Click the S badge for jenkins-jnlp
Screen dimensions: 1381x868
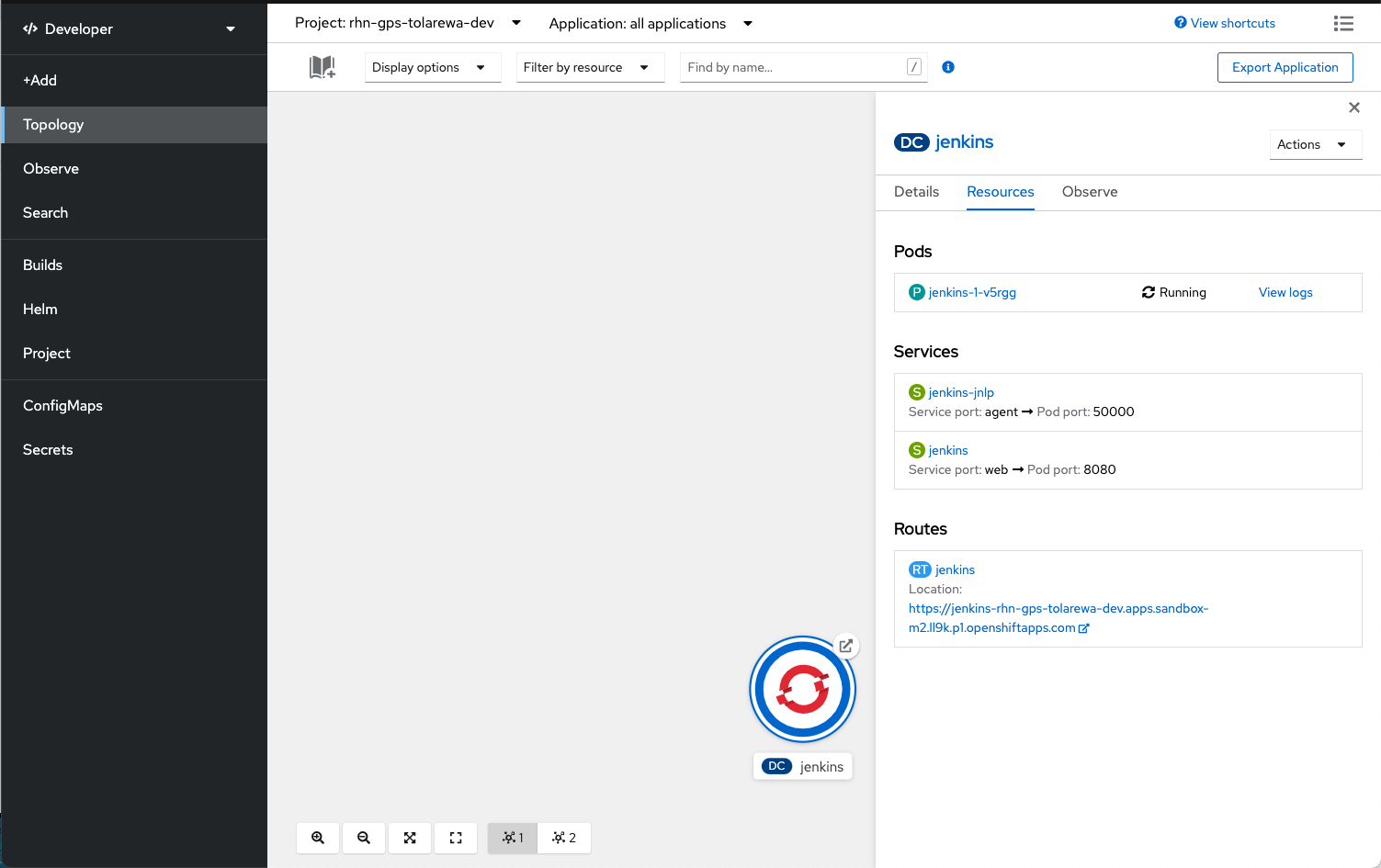(916, 392)
